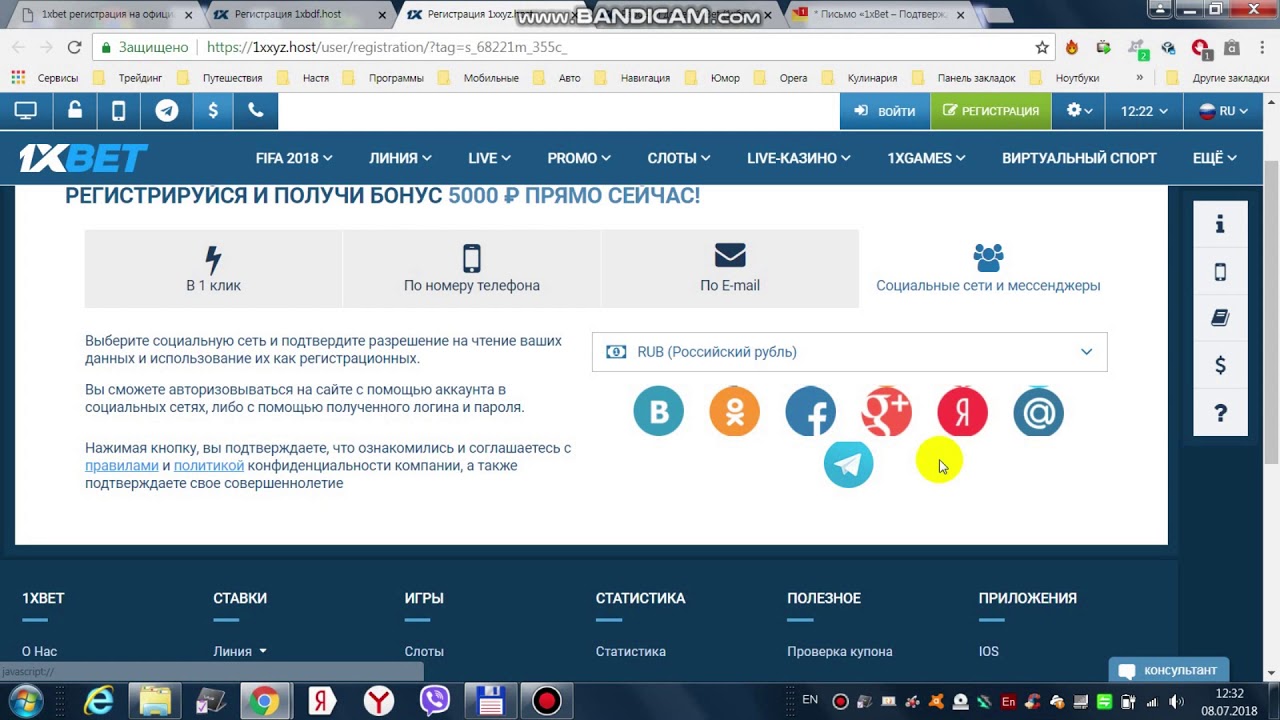Open Windows Start menu
The width and height of the screenshot is (1280, 720).
[x=25, y=701]
